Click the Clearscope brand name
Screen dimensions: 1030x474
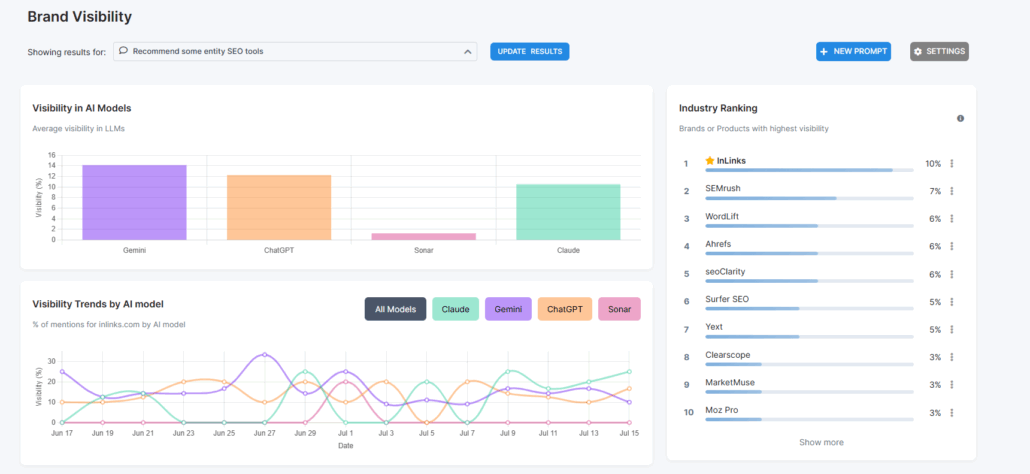727,355
